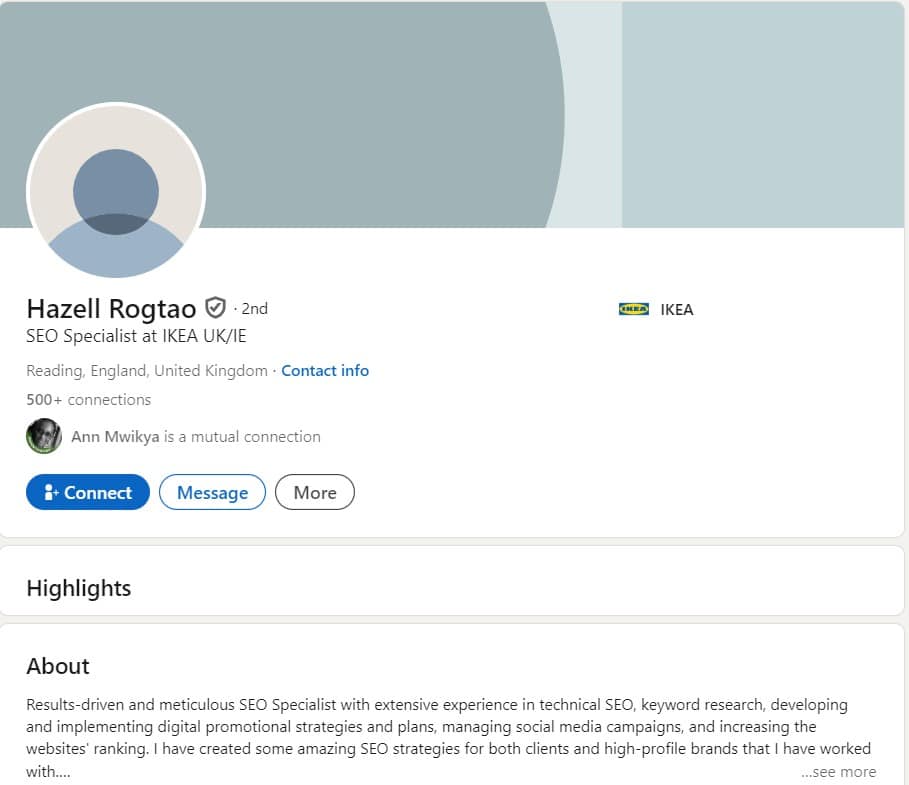Click the IKEA logo icon

point(634,310)
